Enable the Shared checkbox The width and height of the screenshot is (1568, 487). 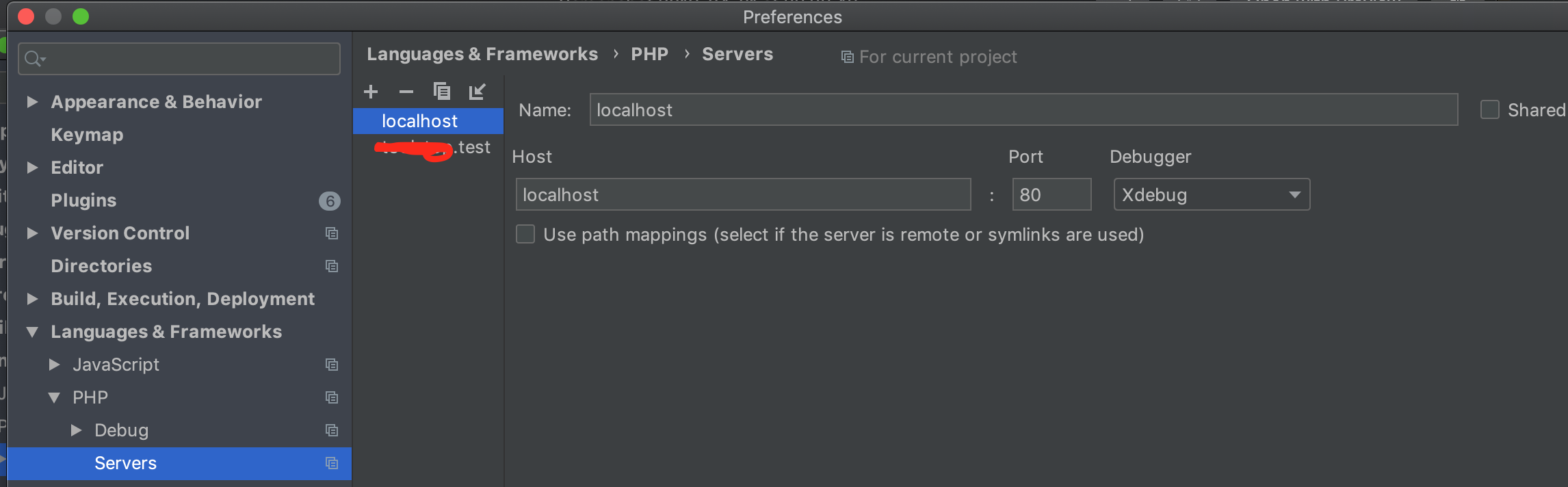click(x=1490, y=109)
